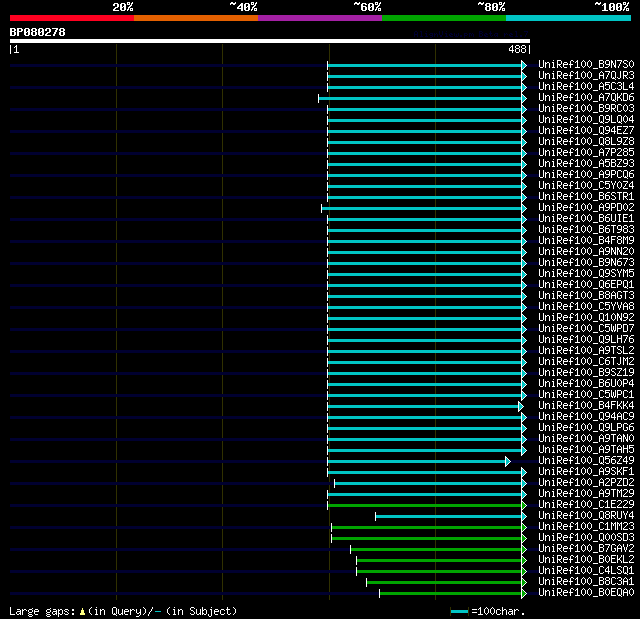Select the UniRef100_C5WPC1 label
The height and width of the screenshot is (619, 640).
point(586,395)
